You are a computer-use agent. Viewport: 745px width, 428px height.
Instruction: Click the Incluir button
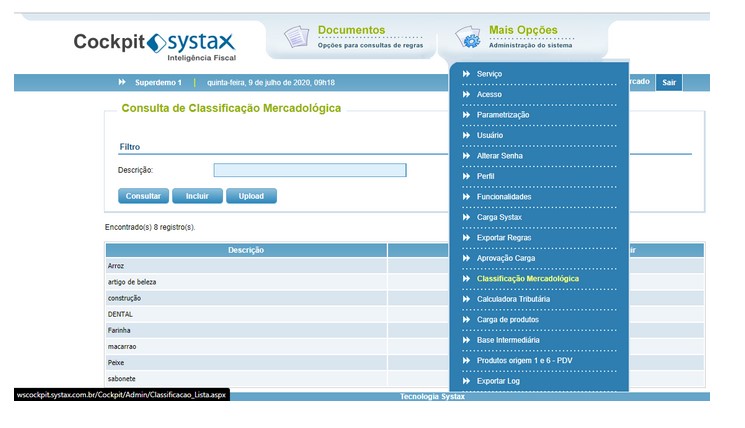click(197, 196)
